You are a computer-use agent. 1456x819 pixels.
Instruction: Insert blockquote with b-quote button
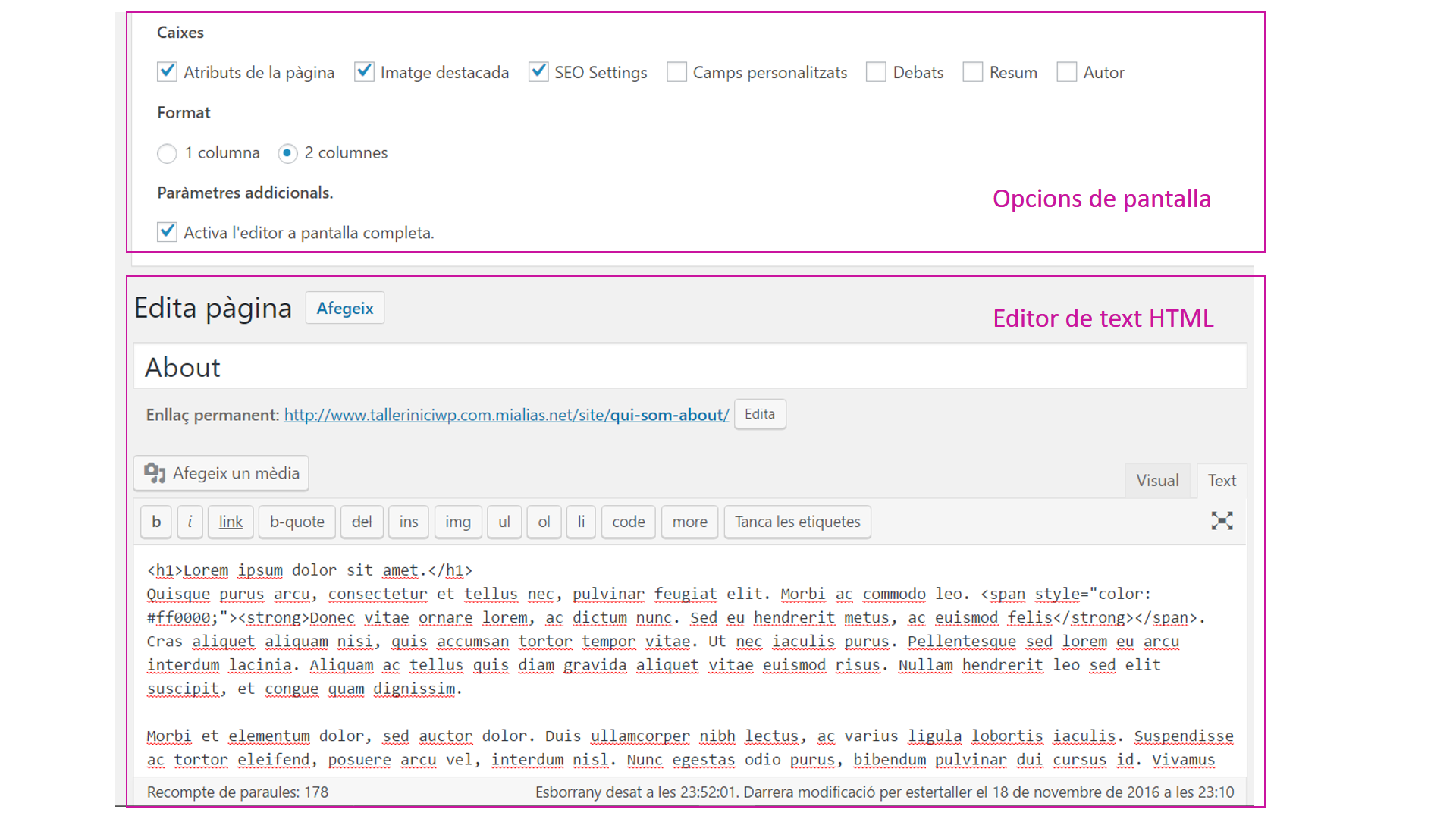pos(297,522)
